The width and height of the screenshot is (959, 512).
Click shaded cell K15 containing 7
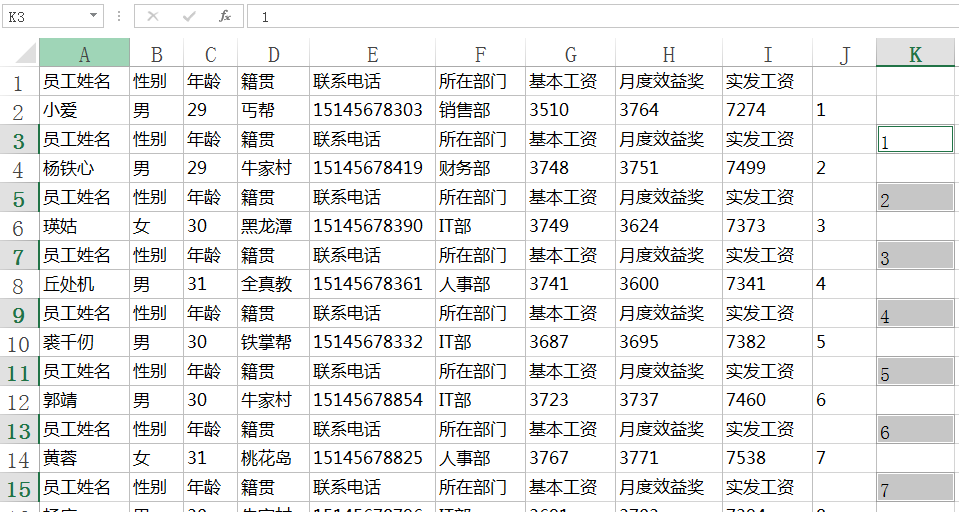(915, 488)
